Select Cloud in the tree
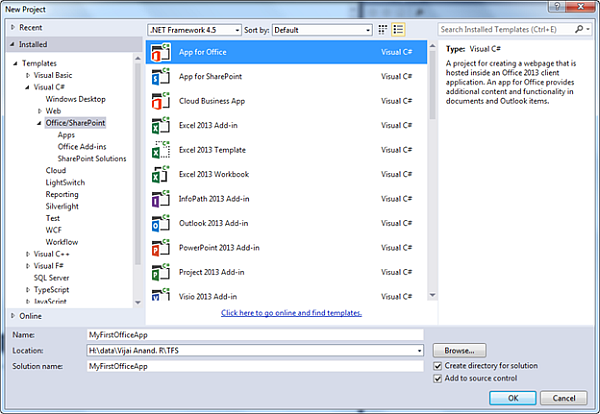This screenshot has width=600, height=414. (x=56, y=171)
